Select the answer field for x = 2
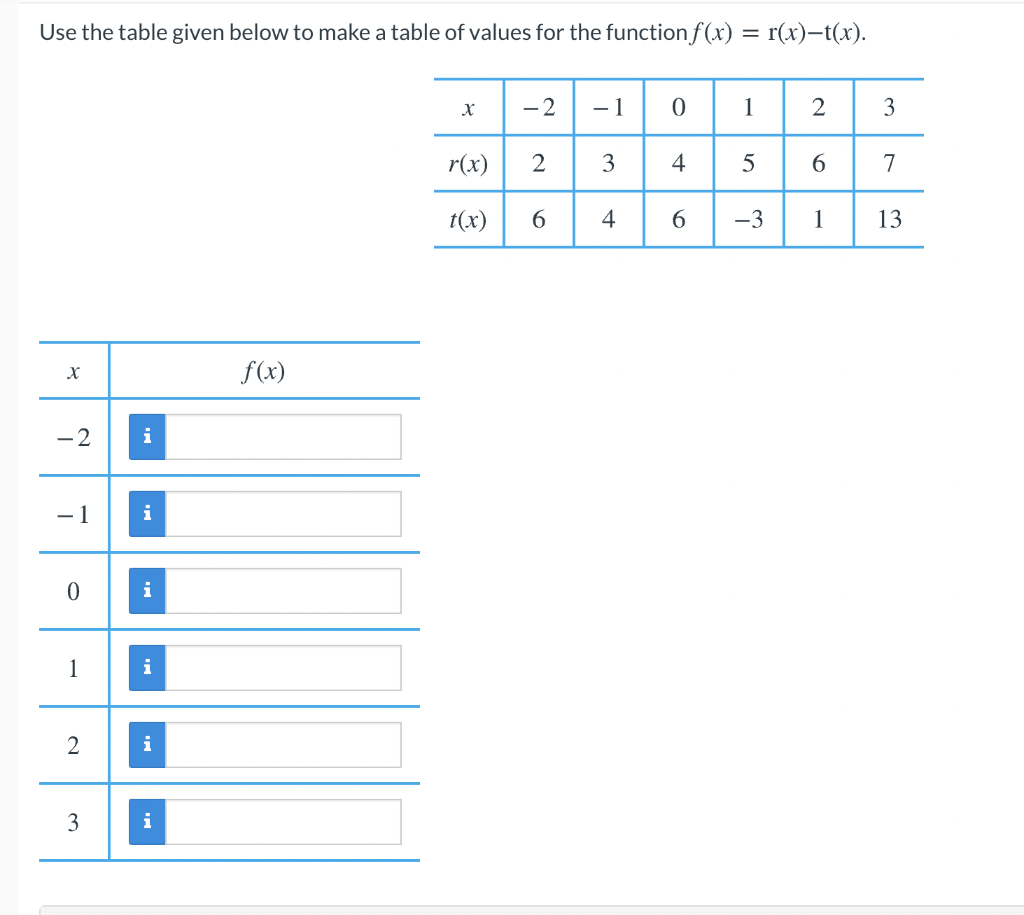Screen dimensions: 1024x915 [x=283, y=744]
